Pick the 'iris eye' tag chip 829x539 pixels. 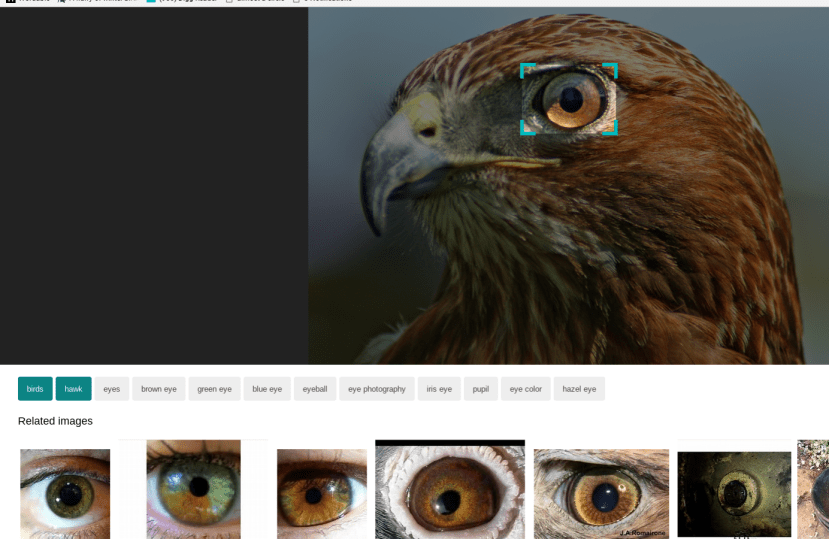[x=439, y=389]
